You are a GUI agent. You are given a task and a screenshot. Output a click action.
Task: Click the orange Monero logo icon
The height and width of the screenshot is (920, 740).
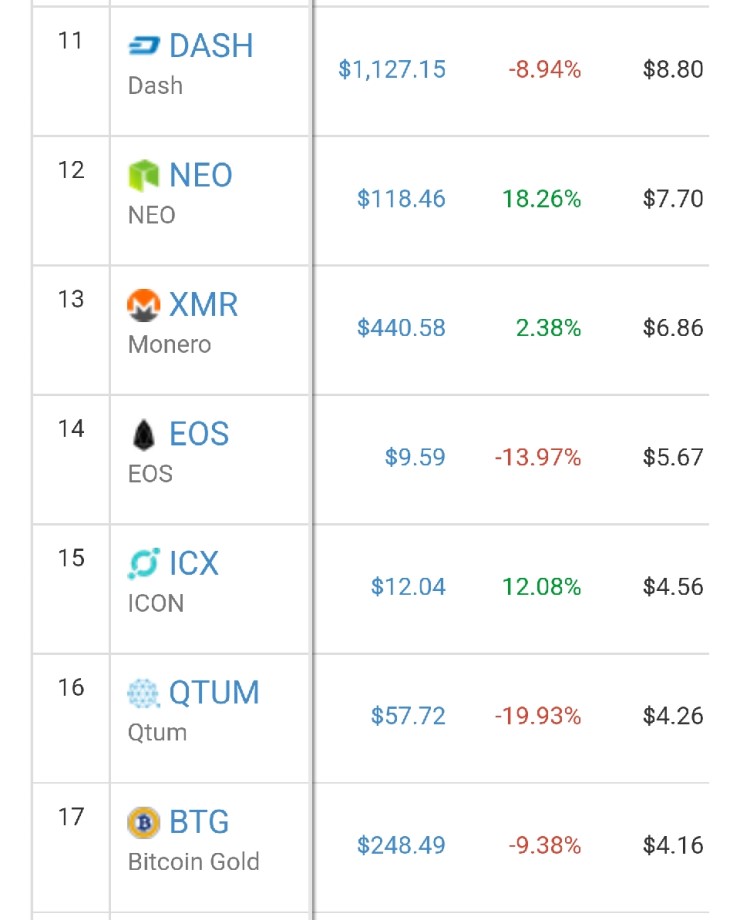point(144,305)
